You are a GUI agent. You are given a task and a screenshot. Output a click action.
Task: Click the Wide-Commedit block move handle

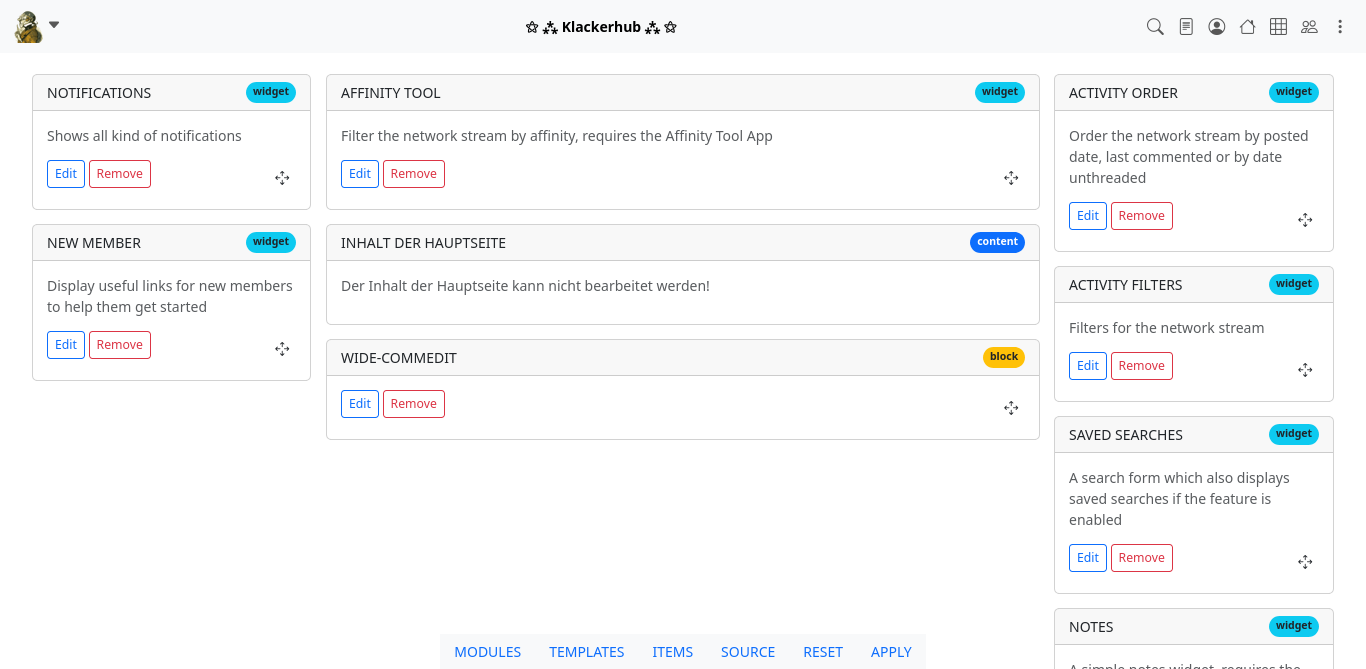click(x=1011, y=408)
